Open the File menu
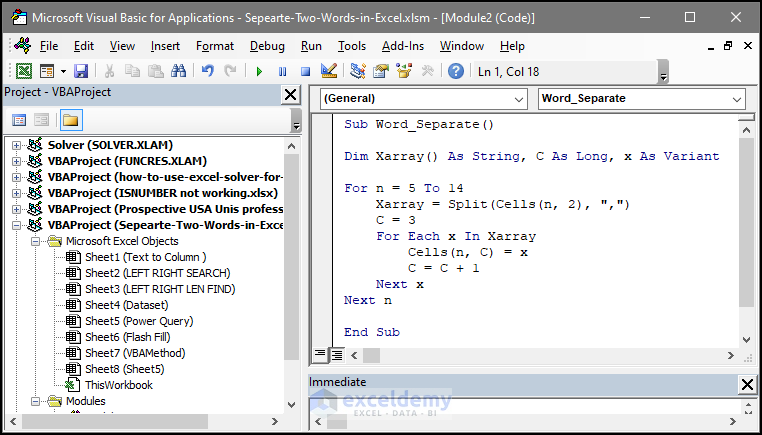The image size is (762, 435). point(49,46)
